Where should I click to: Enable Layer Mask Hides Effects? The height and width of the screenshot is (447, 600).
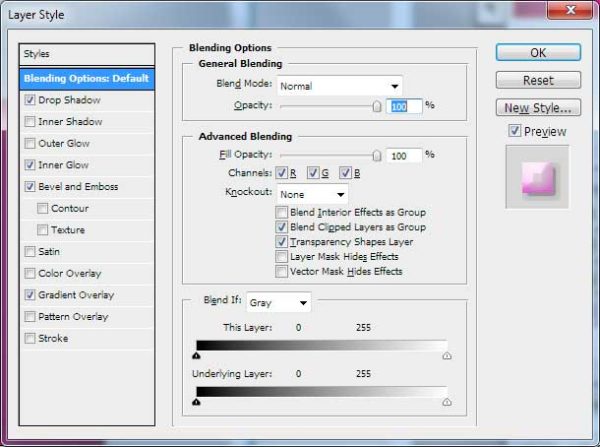281,257
